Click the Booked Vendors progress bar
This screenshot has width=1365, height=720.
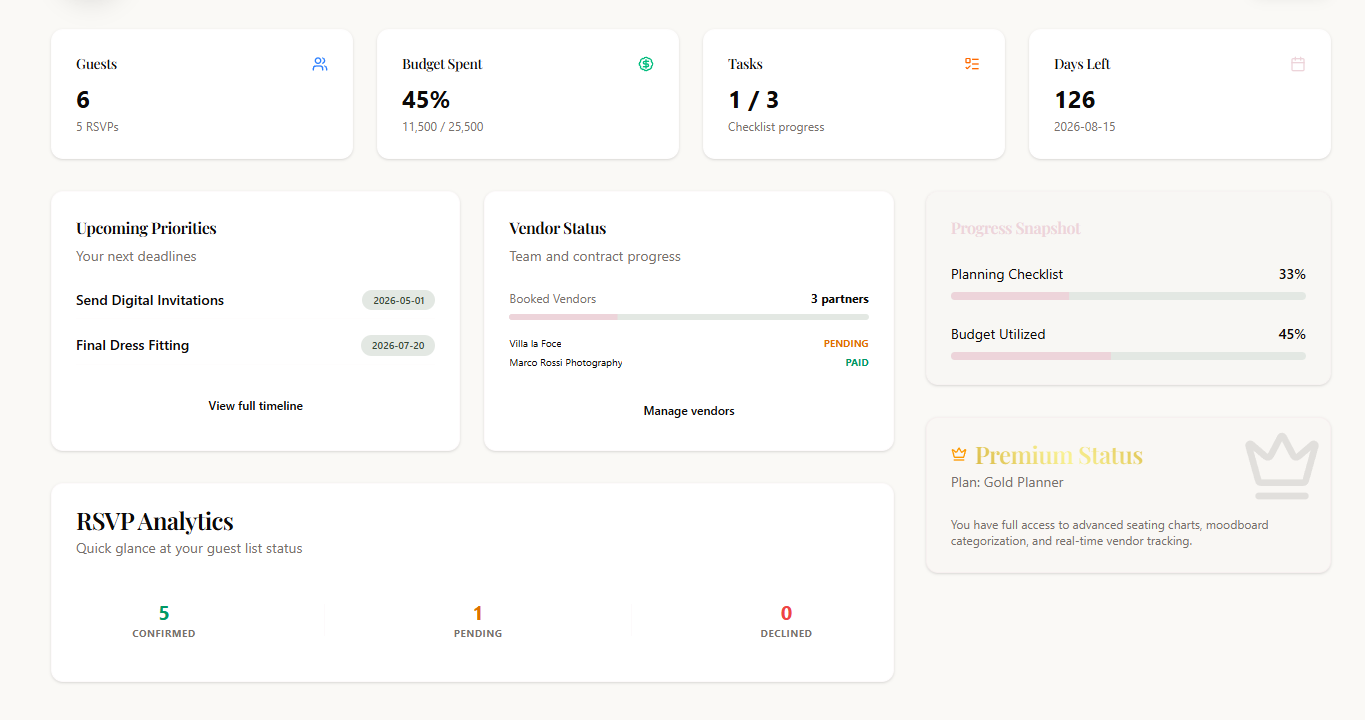(x=688, y=316)
